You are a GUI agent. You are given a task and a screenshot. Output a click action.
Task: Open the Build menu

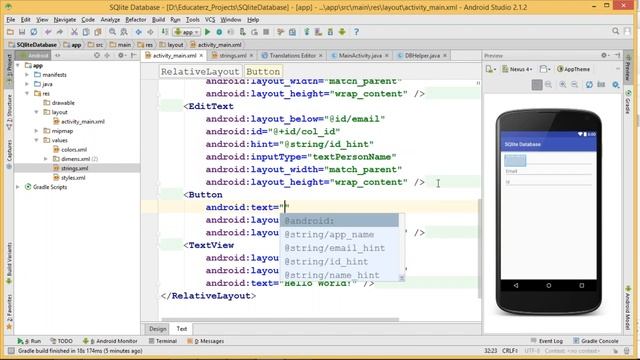158,20
